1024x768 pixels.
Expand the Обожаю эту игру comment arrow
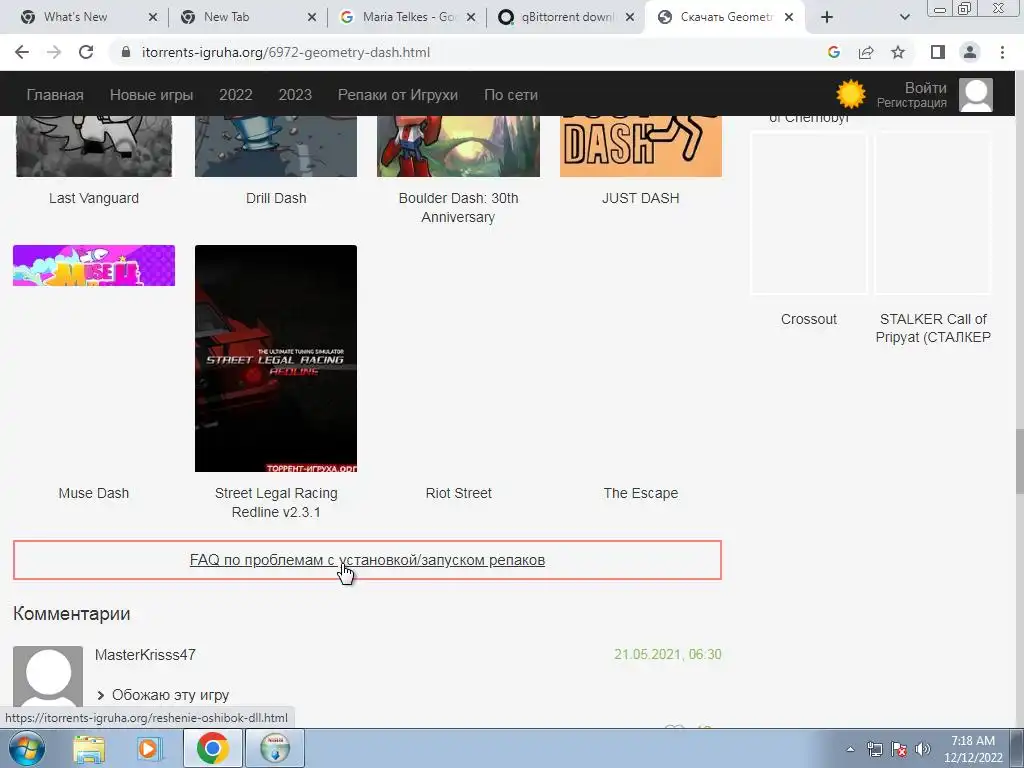coord(101,696)
